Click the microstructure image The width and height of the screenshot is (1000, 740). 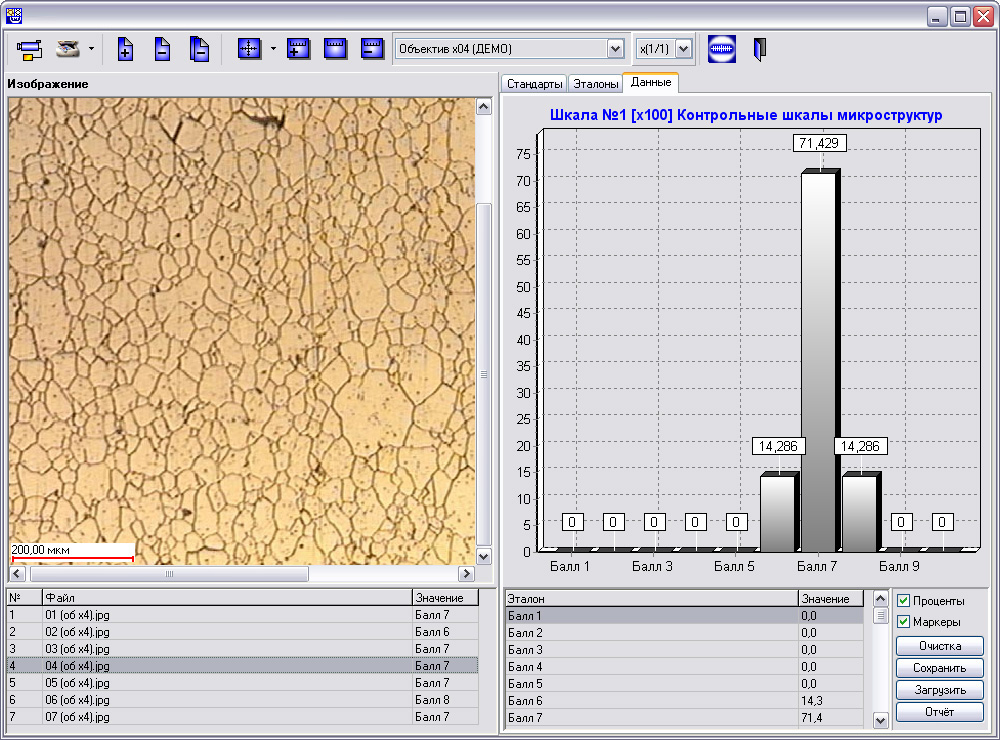coord(242,330)
